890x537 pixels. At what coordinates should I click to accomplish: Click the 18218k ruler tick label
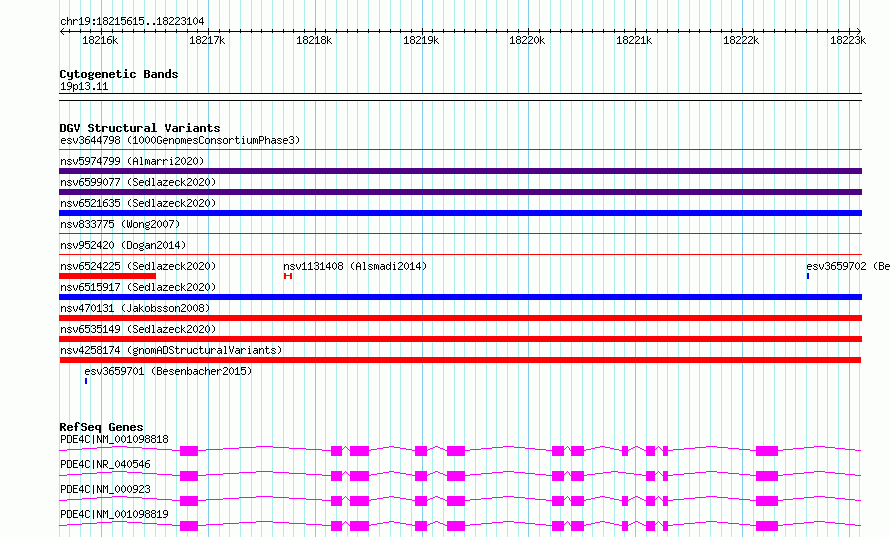(x=314, y=40)
